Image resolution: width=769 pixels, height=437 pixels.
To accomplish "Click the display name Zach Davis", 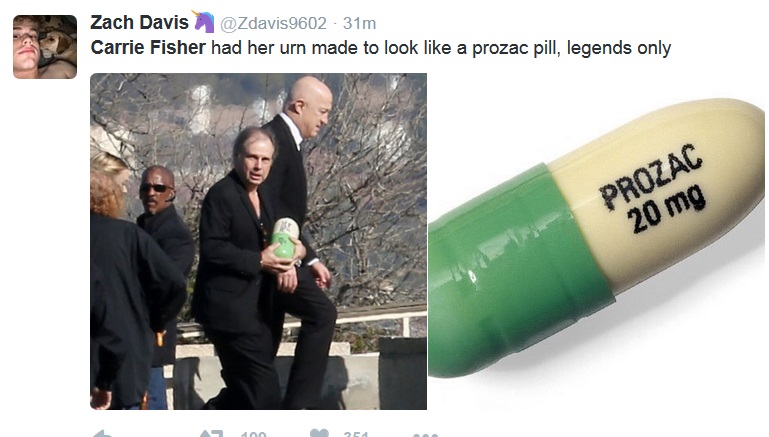I will 139,23.
